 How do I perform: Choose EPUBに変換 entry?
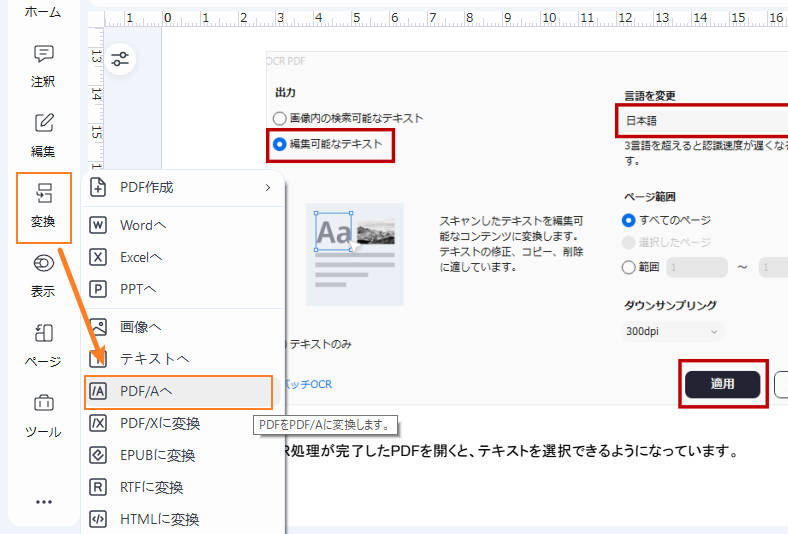tap(183, 455)
